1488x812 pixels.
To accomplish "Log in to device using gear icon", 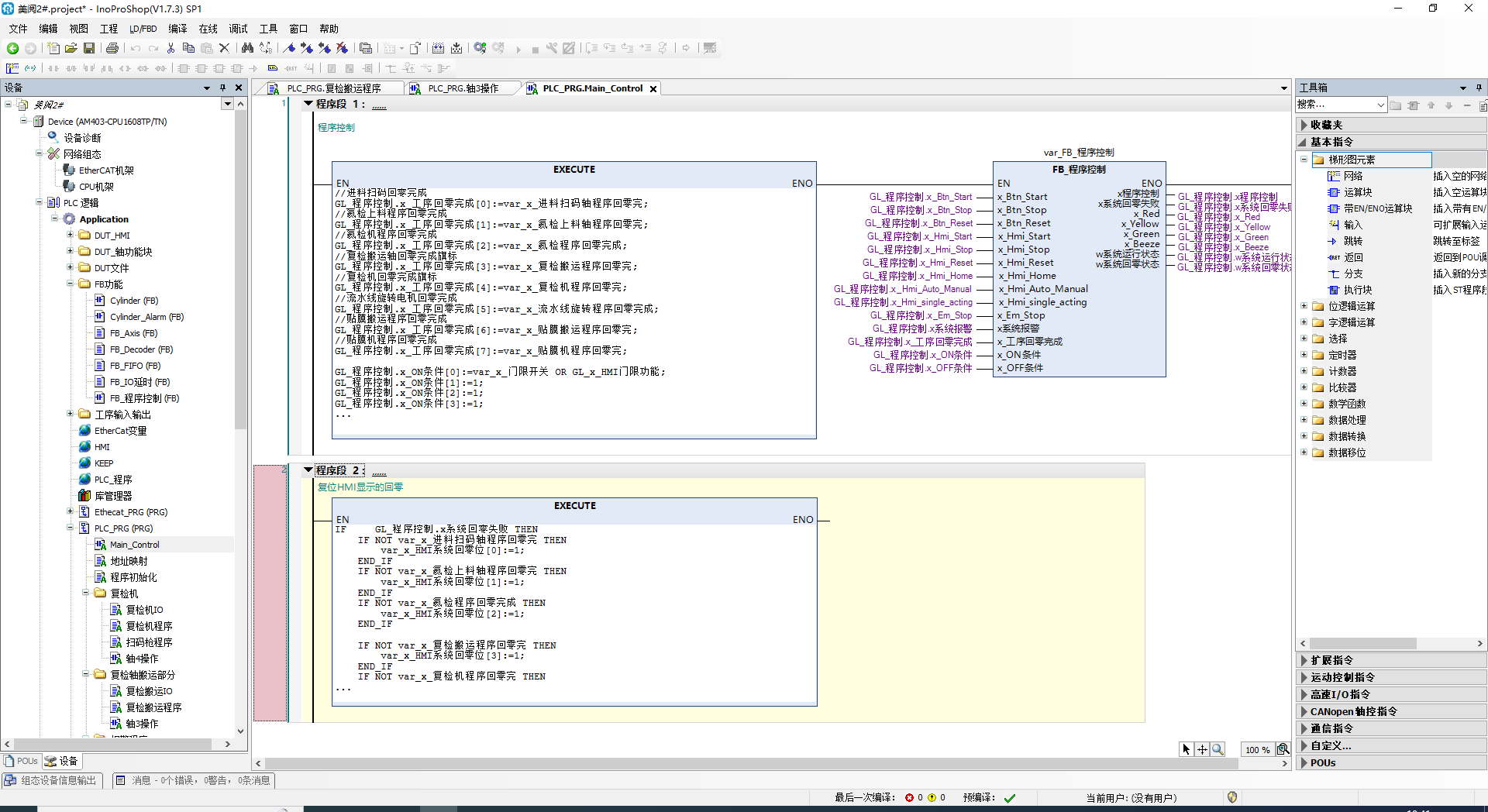I will (x=480, y=48).
